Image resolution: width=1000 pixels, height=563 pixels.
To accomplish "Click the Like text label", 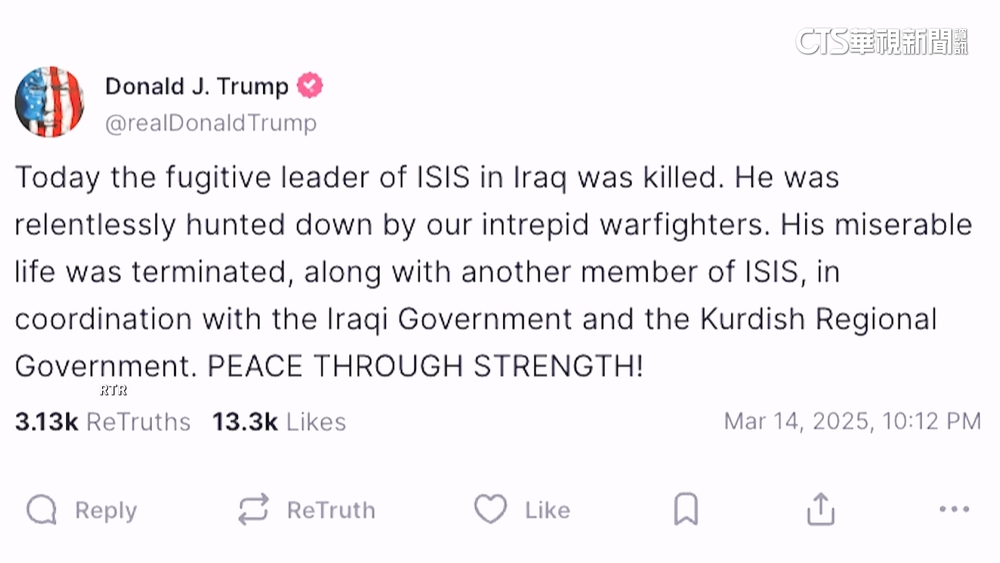I will tap(547, 510).
